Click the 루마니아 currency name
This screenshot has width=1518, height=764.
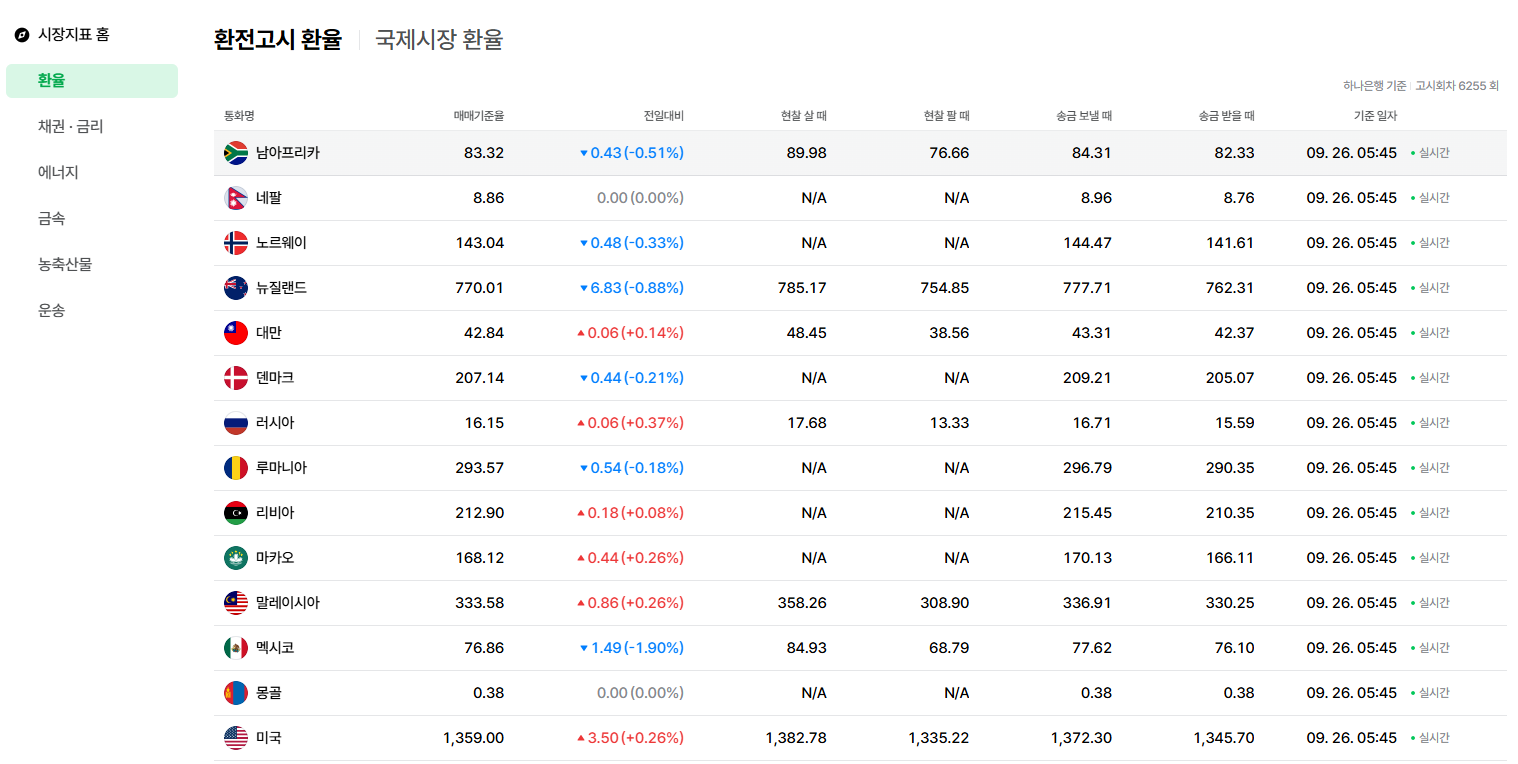(x=281, y=468)
